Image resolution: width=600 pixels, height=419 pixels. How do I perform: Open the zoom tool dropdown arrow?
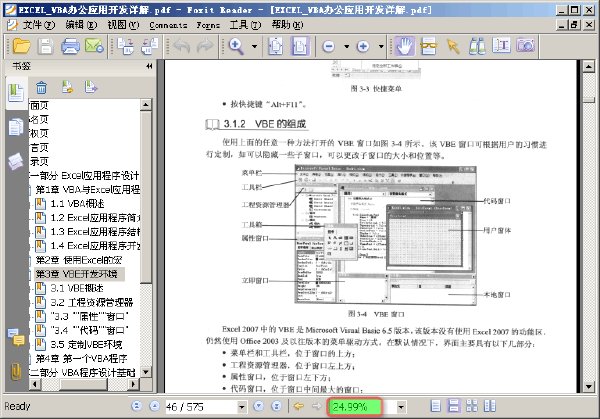[x=254, y=46]
